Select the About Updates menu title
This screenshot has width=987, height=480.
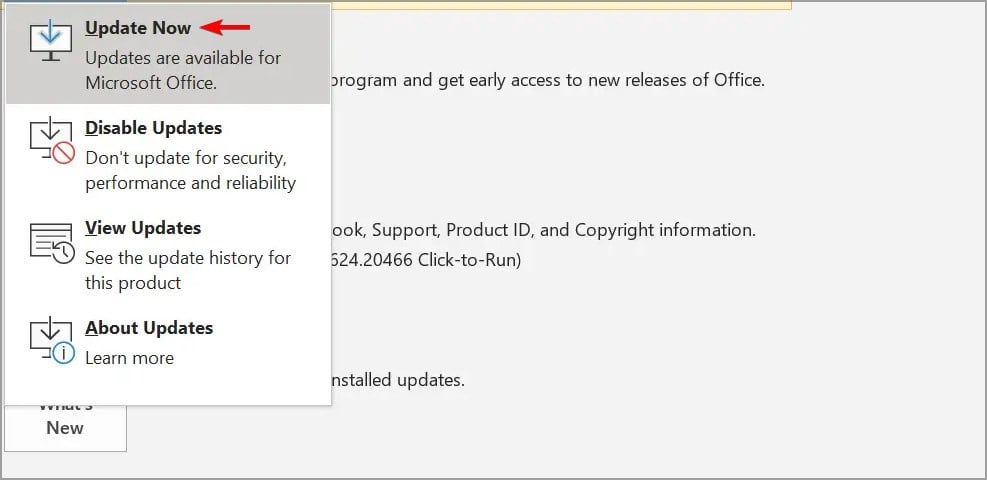pyautogui.click(x=149, y=328)
